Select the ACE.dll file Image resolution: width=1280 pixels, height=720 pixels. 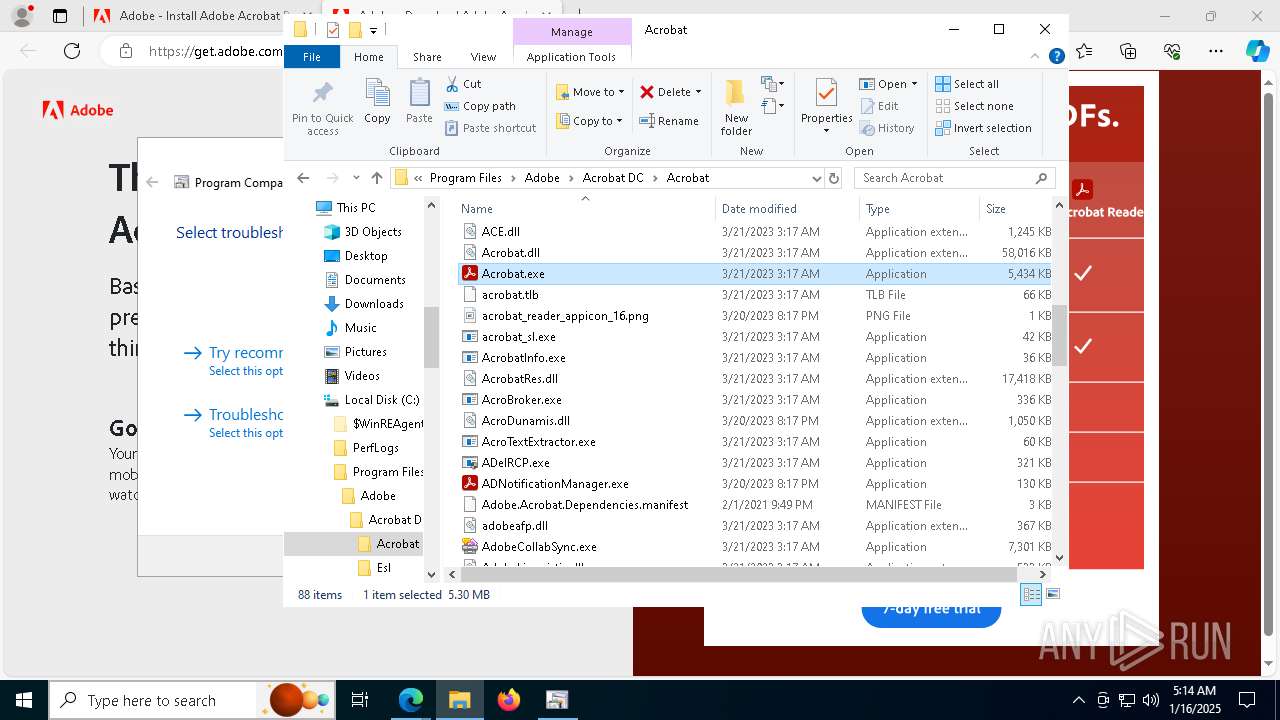point(755,232)
